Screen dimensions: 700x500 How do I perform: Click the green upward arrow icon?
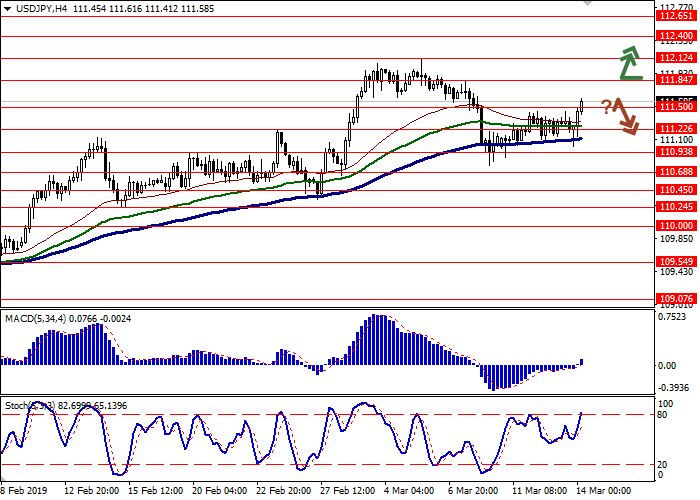629,63
